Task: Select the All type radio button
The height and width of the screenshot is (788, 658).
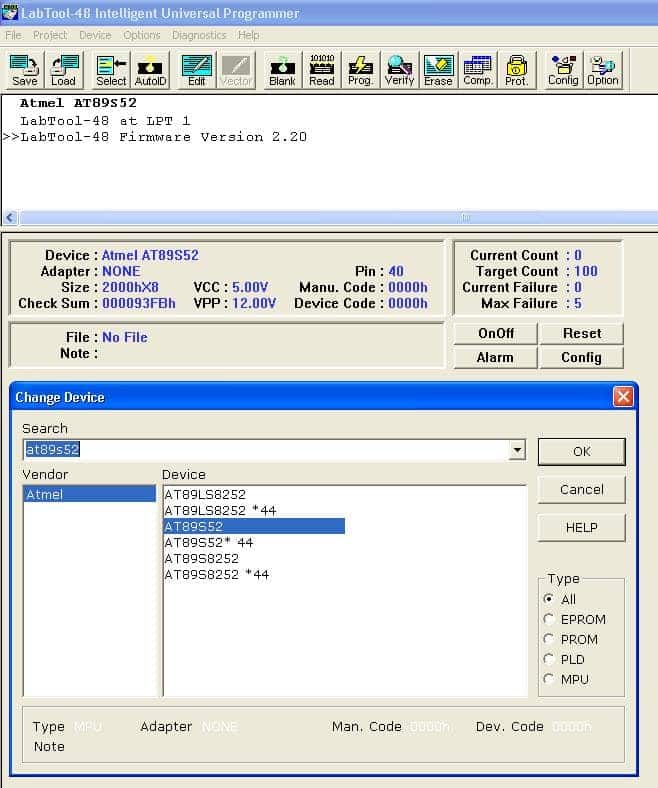Action: pyautogui.click(x=549, y=599)
